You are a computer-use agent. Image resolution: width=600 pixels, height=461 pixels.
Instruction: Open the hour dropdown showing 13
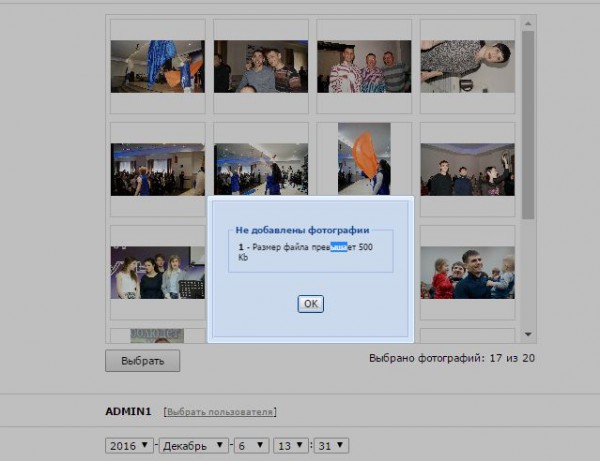291,446
